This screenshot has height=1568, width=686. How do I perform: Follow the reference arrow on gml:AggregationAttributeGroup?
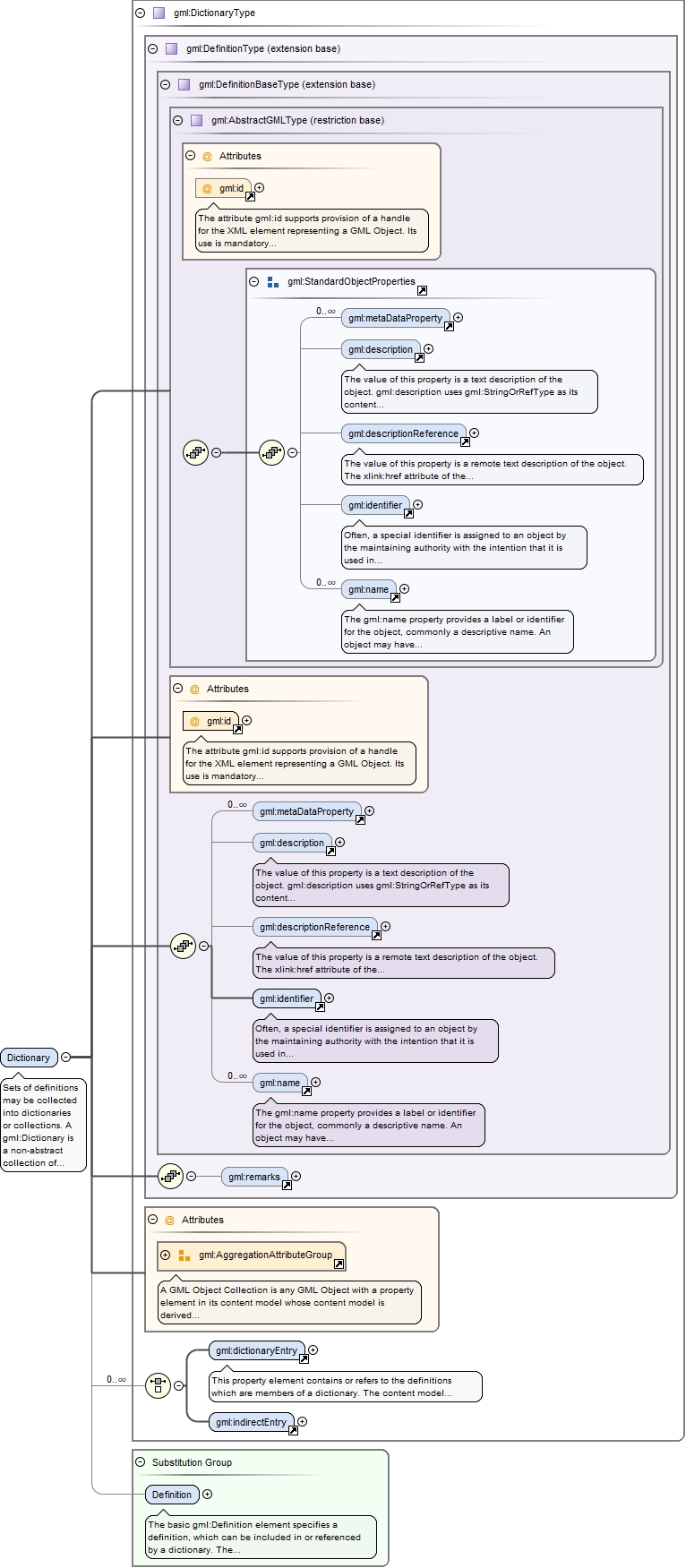(x=339, y=1264)
